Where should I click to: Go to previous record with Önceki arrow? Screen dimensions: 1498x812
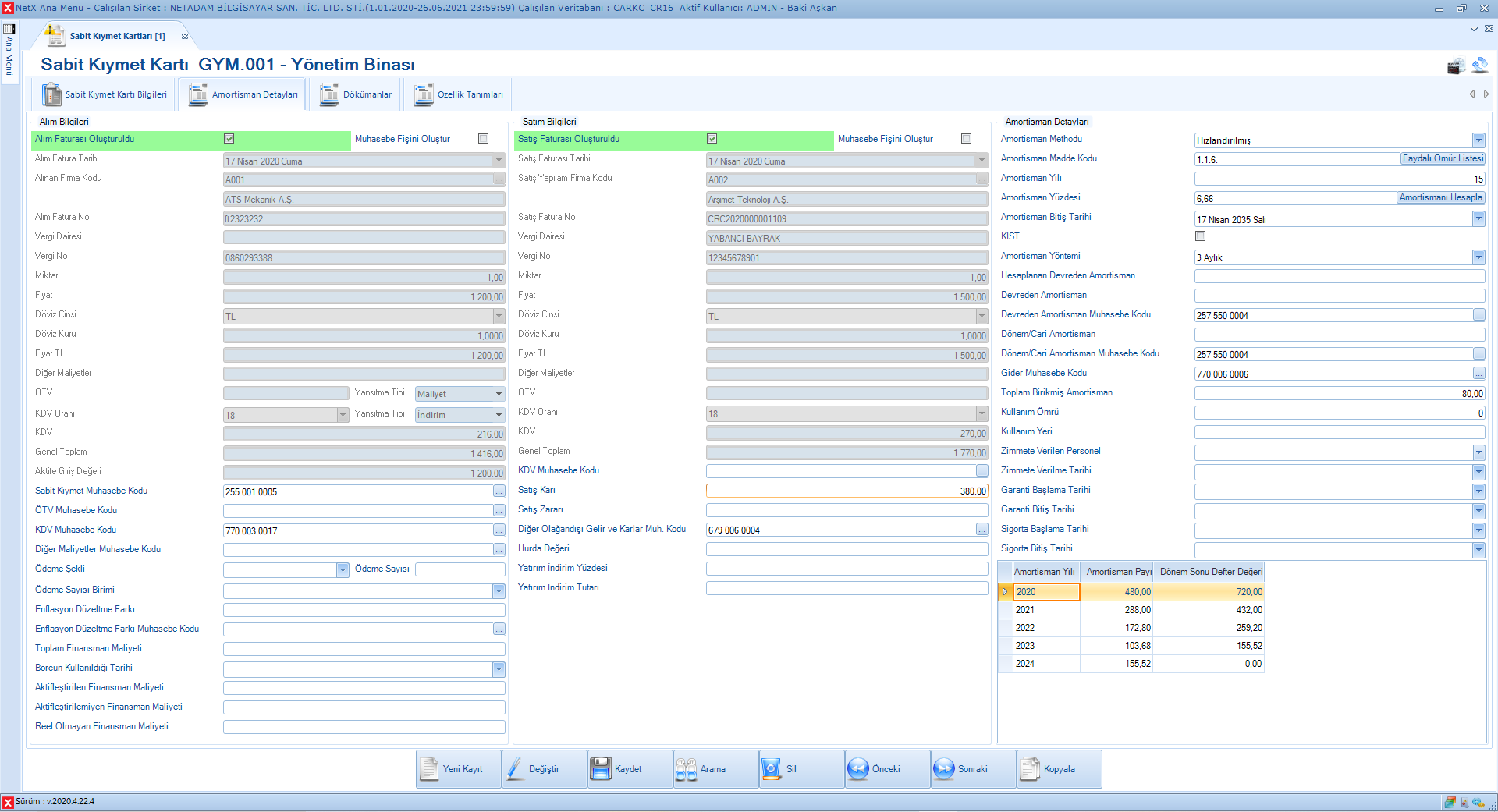857,769
